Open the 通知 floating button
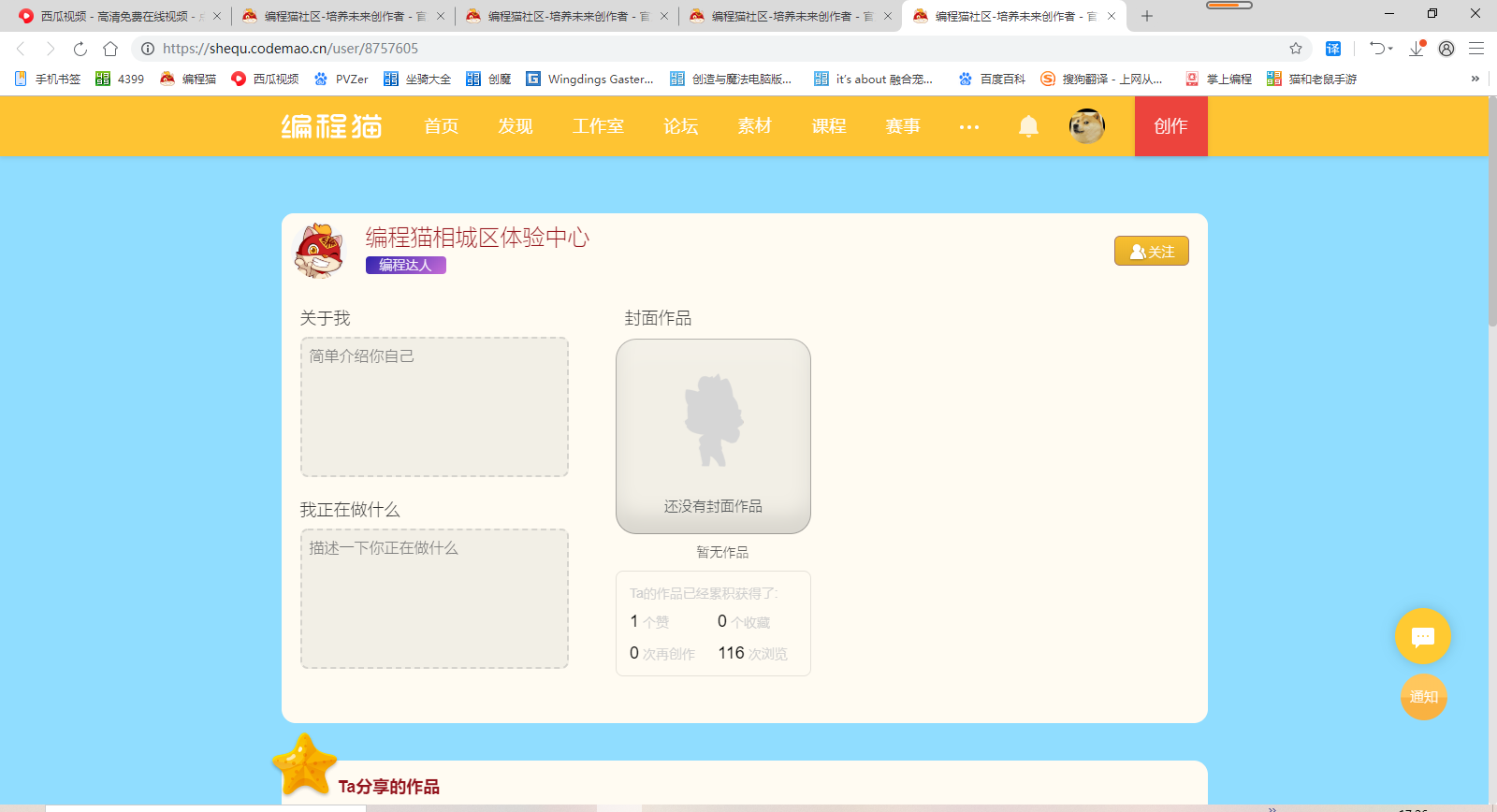 click(x=1424, y=697)
